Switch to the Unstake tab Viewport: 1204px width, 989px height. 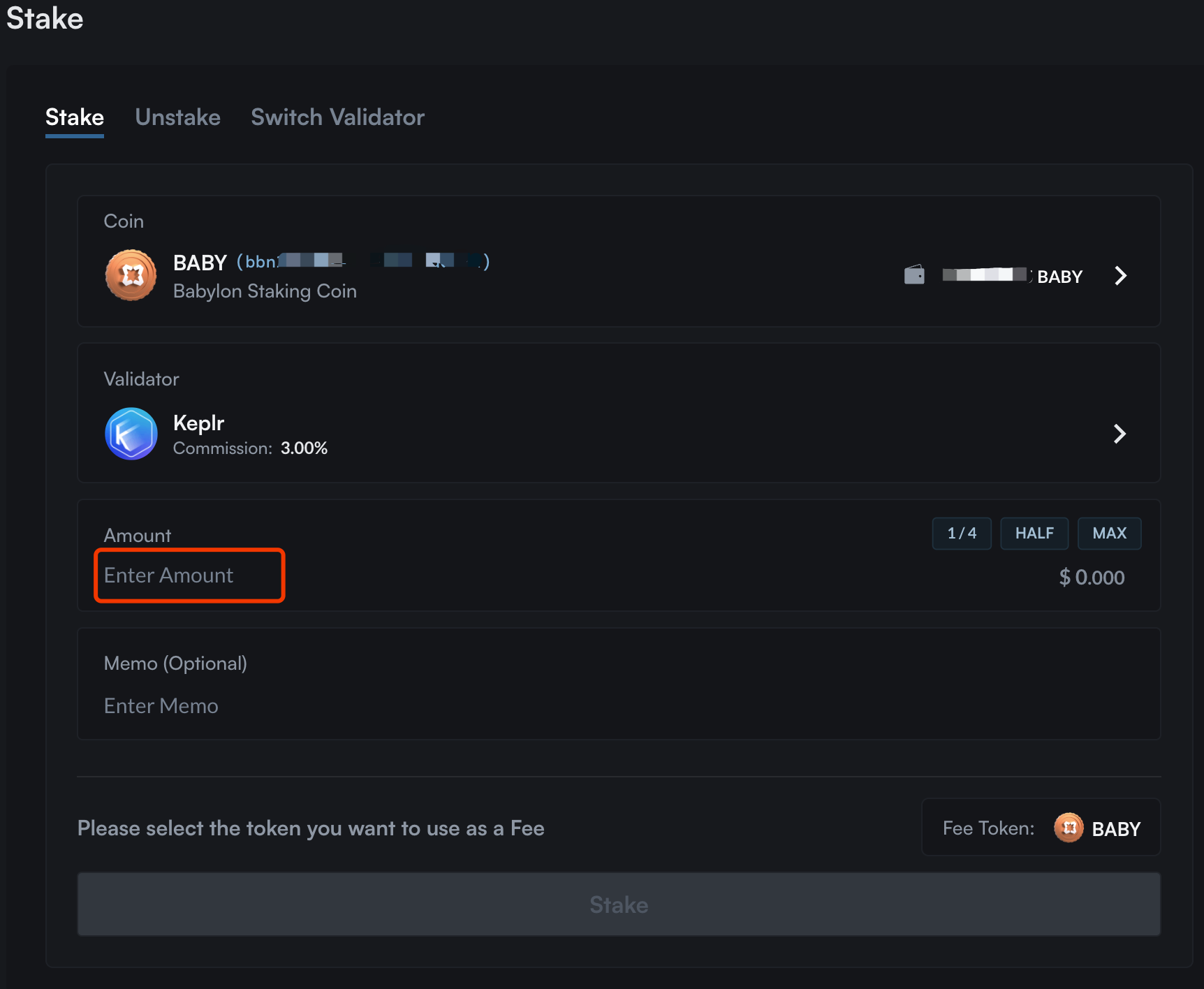[177, 117]
